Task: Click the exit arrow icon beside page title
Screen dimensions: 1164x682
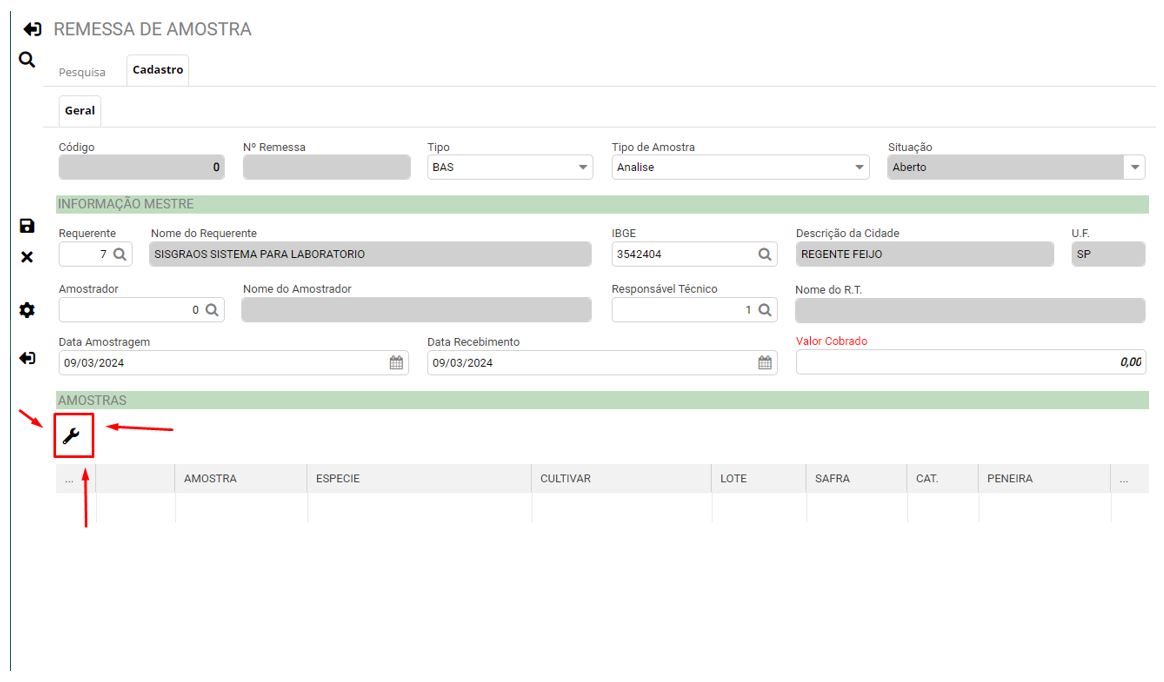Action: point(33,29)
